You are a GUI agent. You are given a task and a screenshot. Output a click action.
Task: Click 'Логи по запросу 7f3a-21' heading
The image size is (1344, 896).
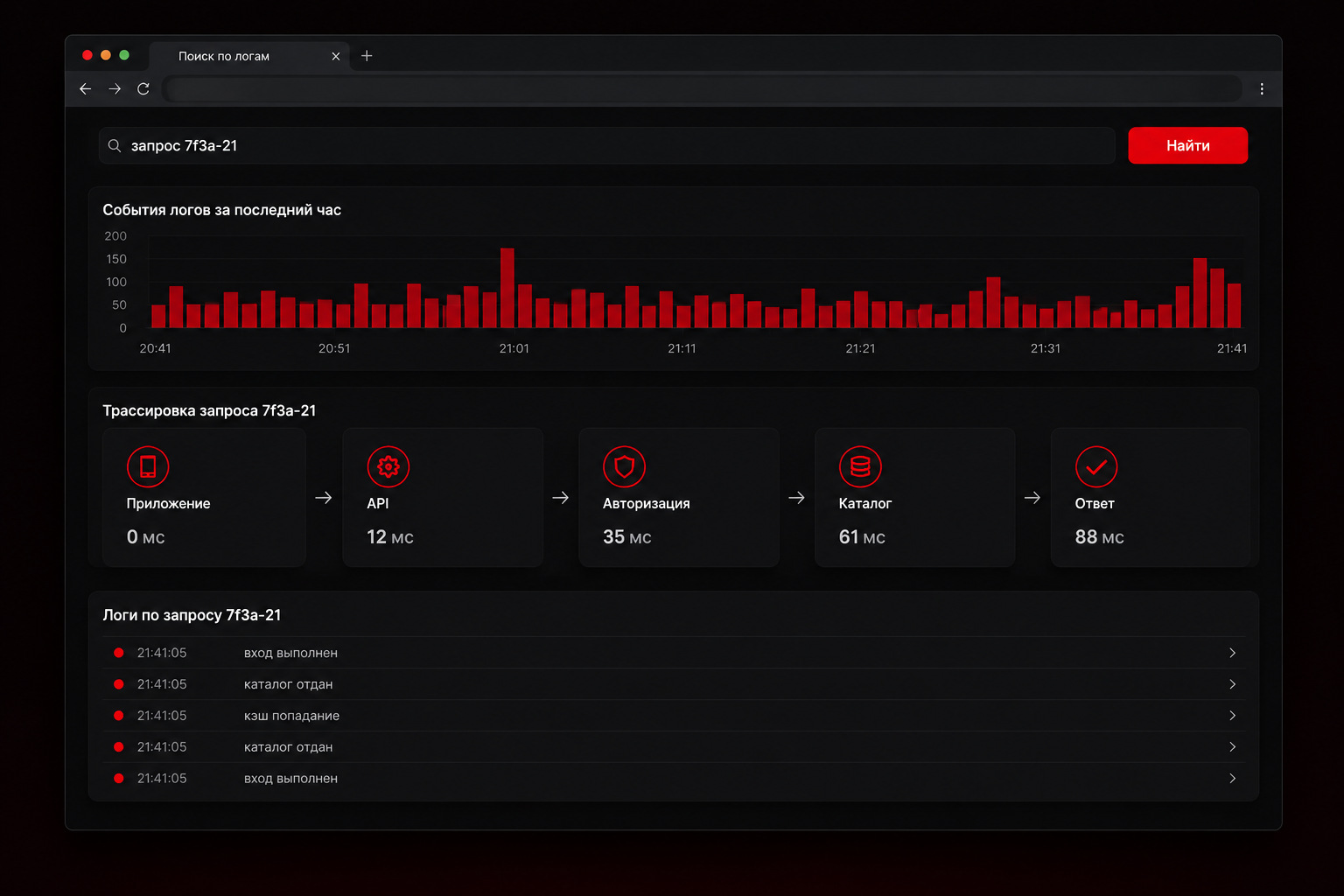192,615
